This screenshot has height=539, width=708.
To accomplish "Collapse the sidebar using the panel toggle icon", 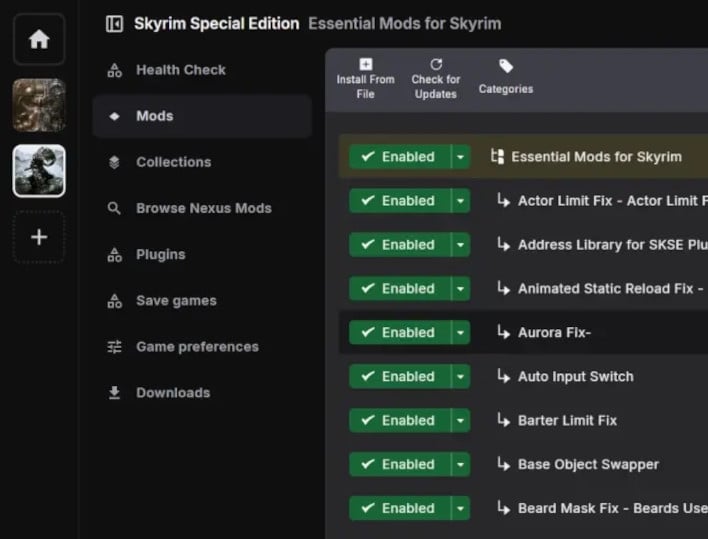I will pyautogui.click(x=114, y=24).
